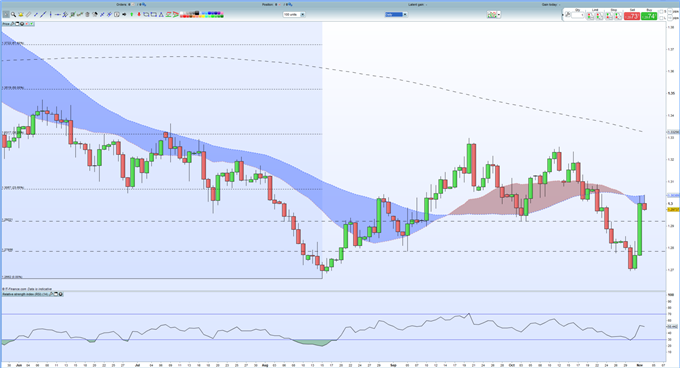The width and height of the screenshot is (680, 368).
Task: Open chart style dropdown arrow
Action: [x=499, y=14]
